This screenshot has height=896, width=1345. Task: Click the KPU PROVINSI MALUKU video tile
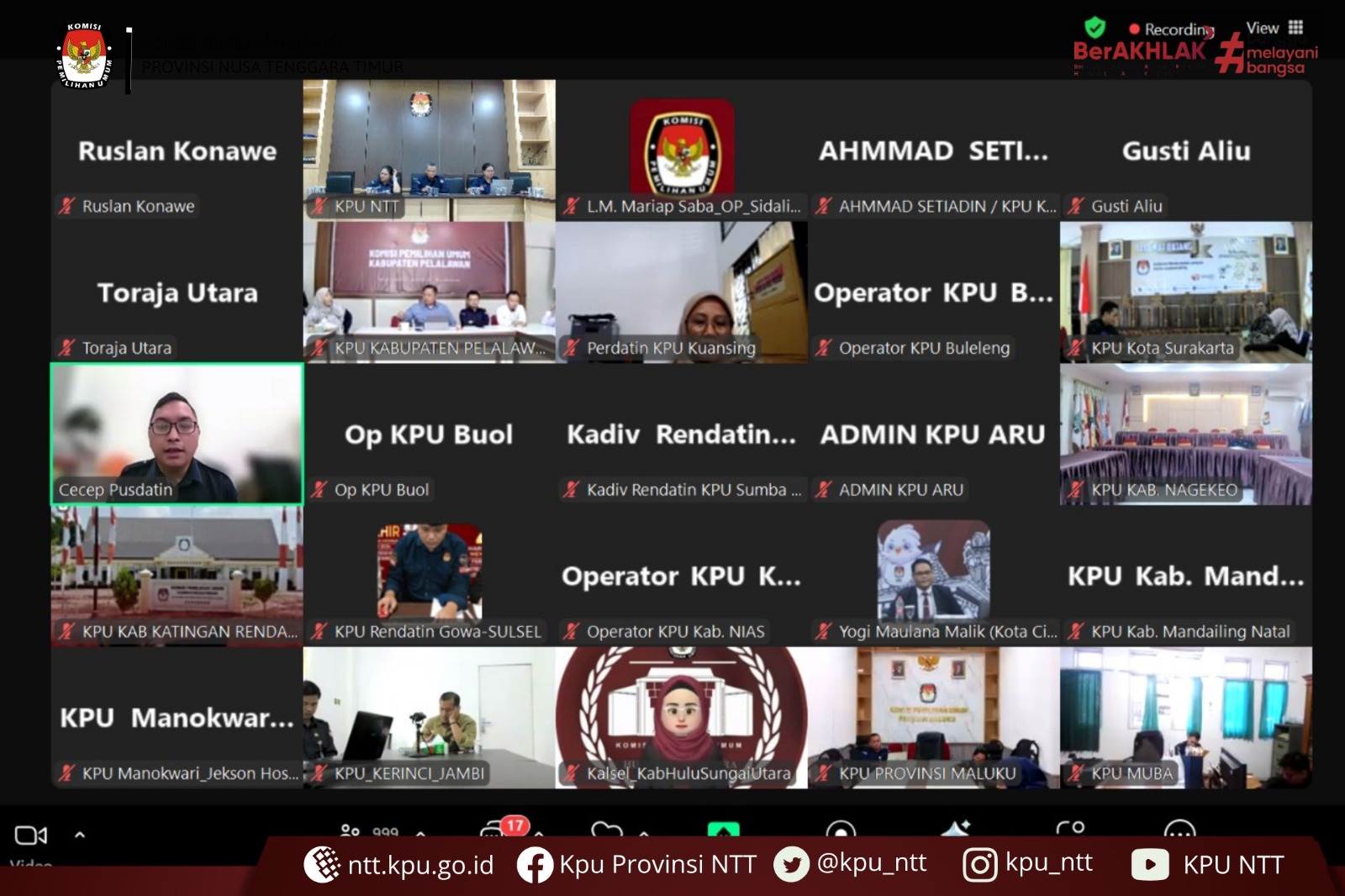tap(933, 716)
